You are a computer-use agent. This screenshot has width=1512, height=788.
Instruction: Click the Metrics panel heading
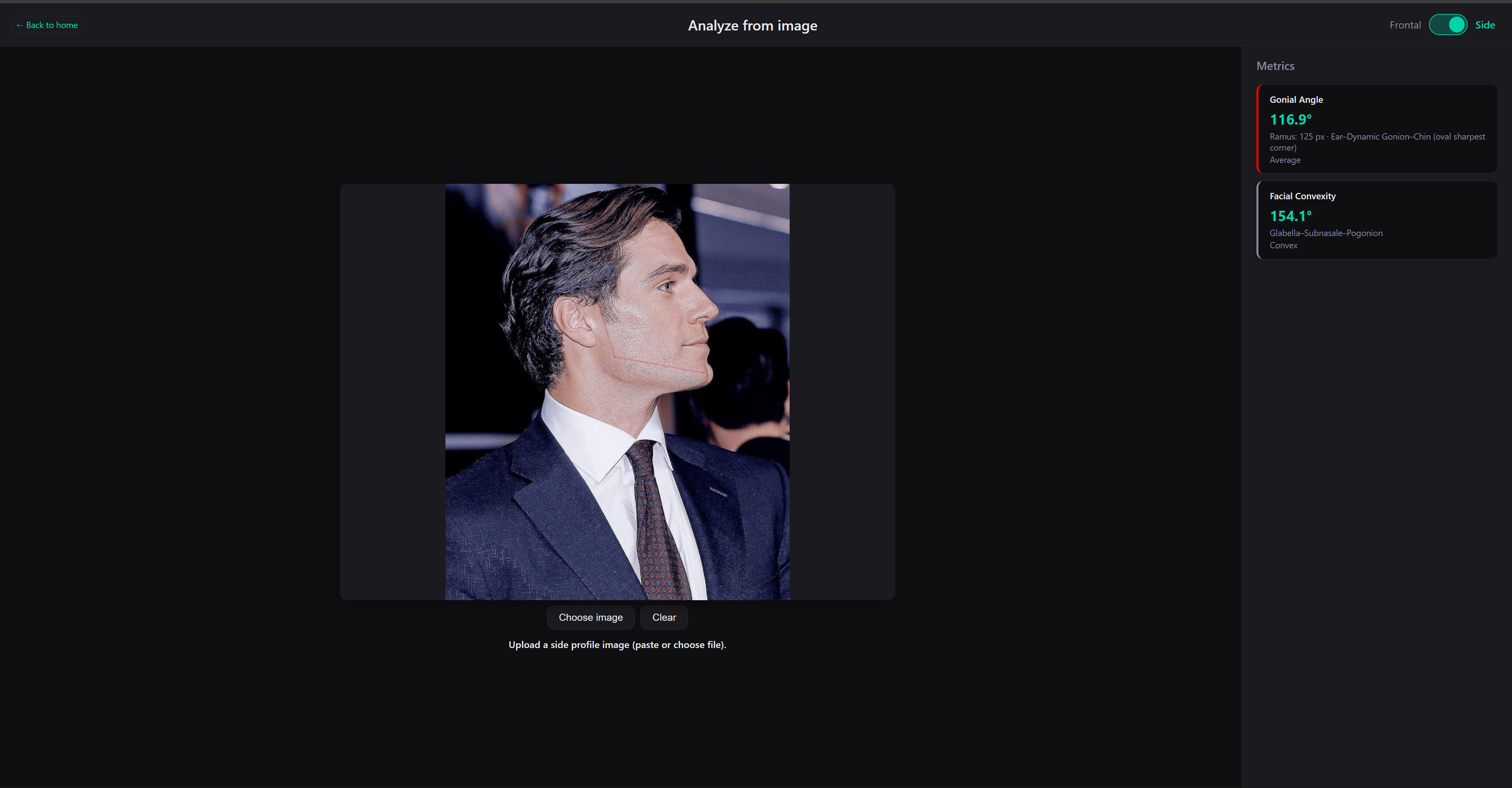coord(1275,66)
